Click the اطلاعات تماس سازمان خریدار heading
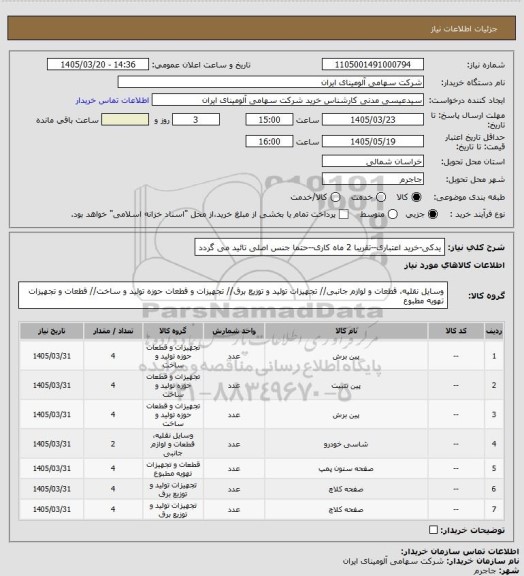 459,552
